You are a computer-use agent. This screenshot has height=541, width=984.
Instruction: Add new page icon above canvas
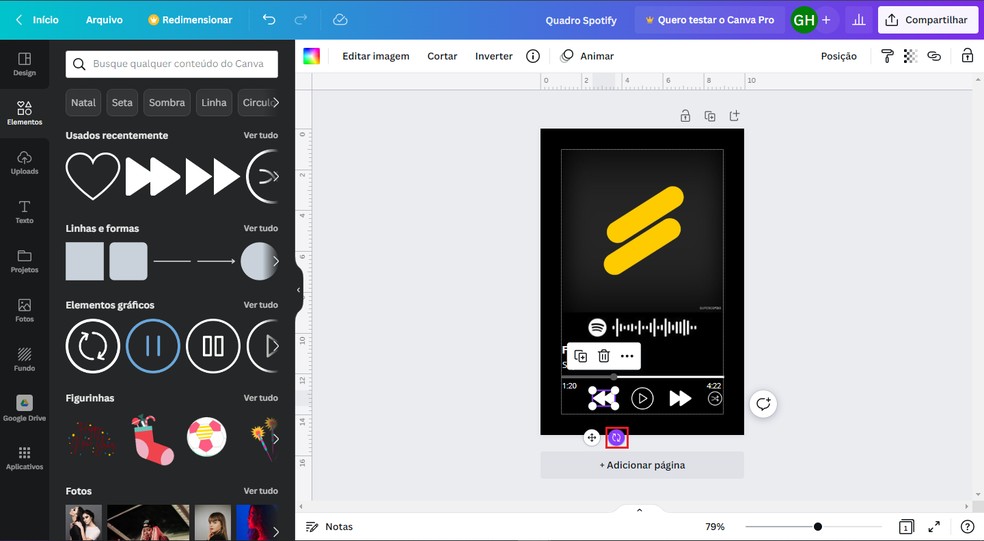tap(734, 116)
